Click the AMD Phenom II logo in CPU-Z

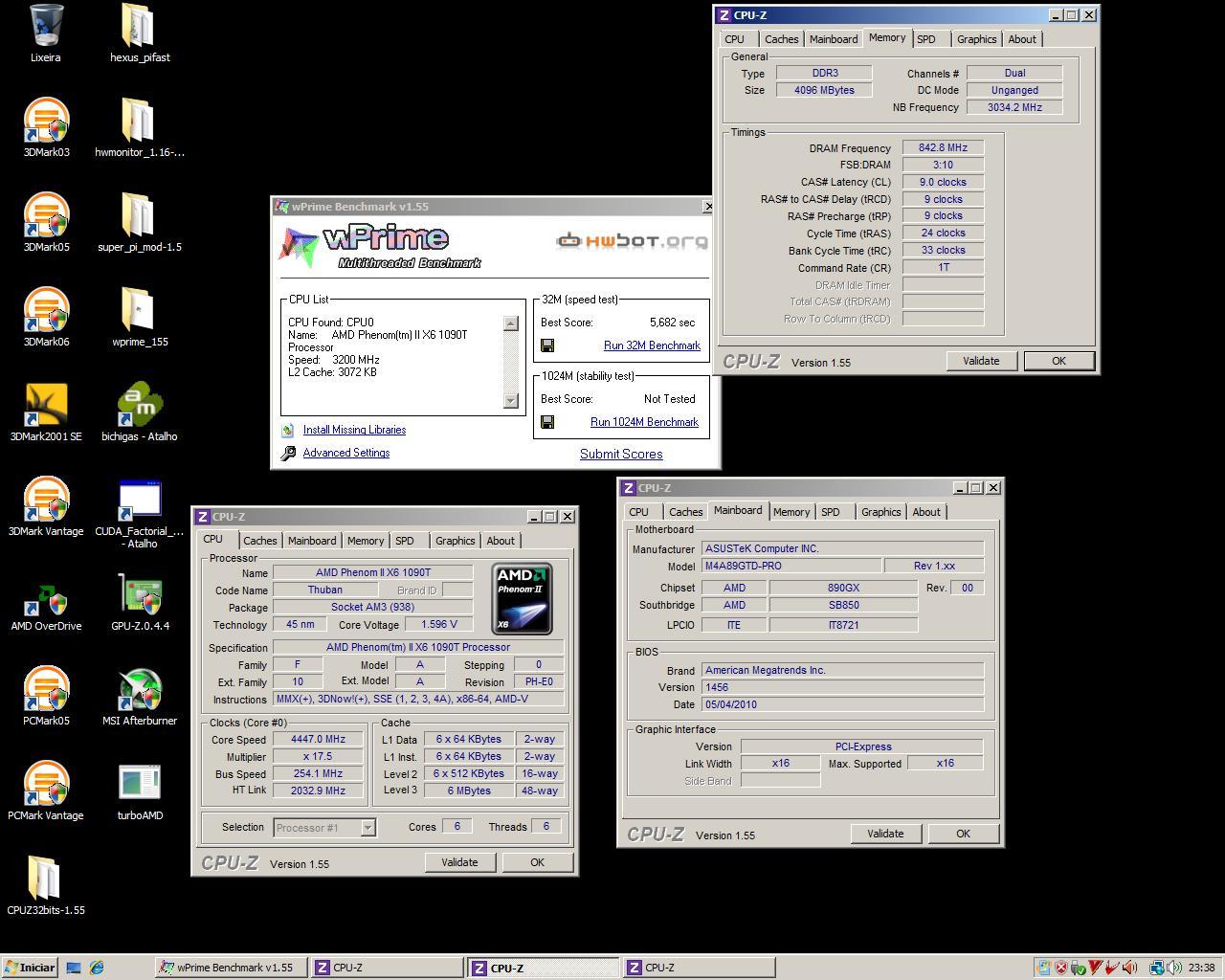click(522, 599)
